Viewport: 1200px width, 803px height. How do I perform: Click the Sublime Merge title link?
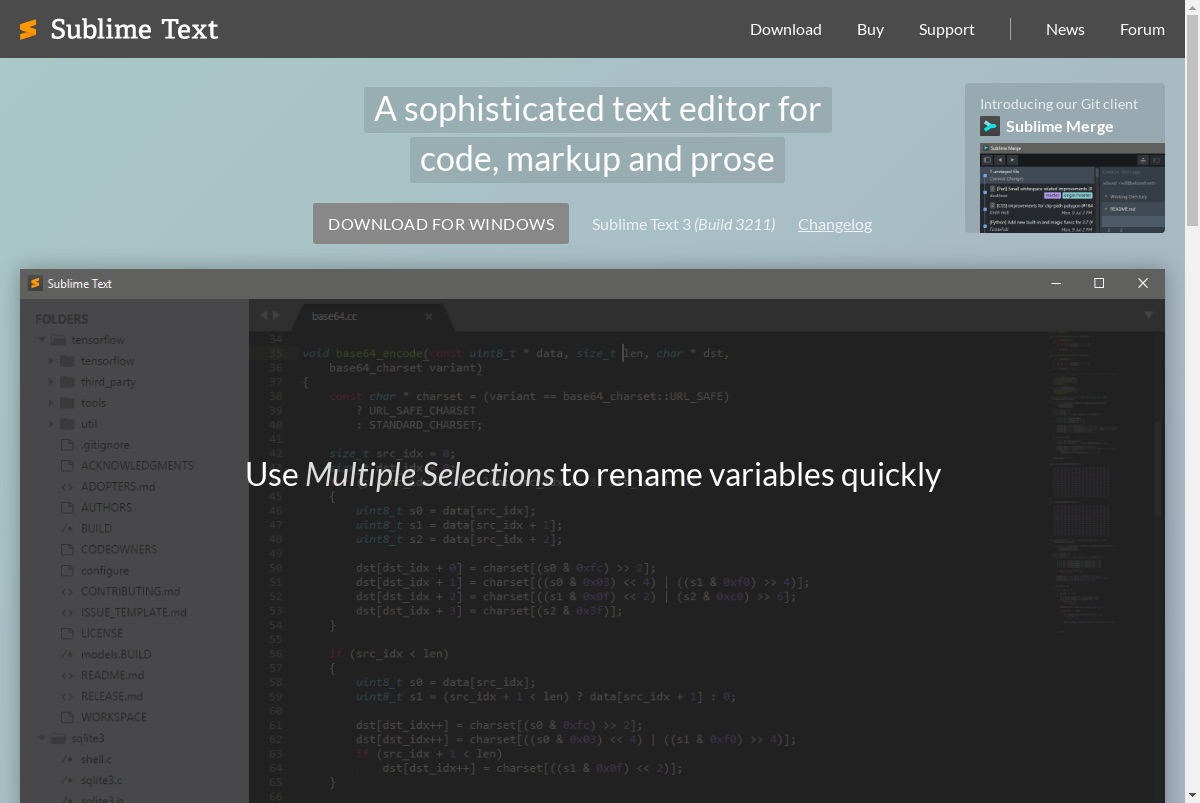click(x=1059, y=126)
